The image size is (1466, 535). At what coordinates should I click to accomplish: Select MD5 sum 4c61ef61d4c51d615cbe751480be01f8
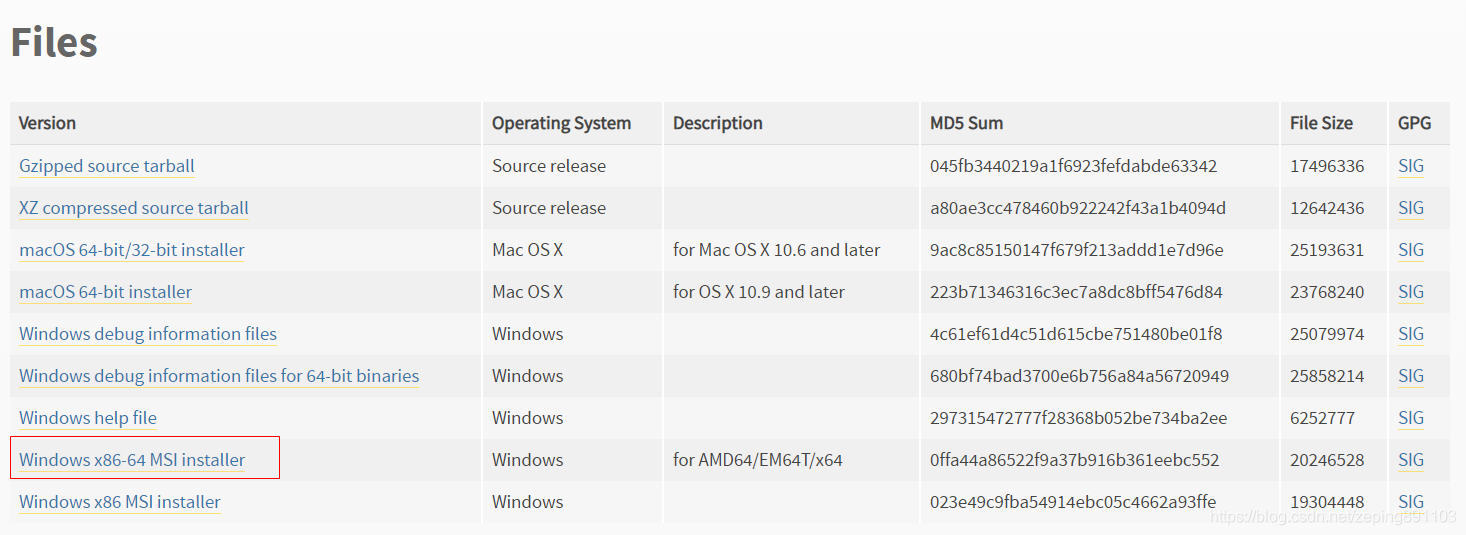[1076, 334]
